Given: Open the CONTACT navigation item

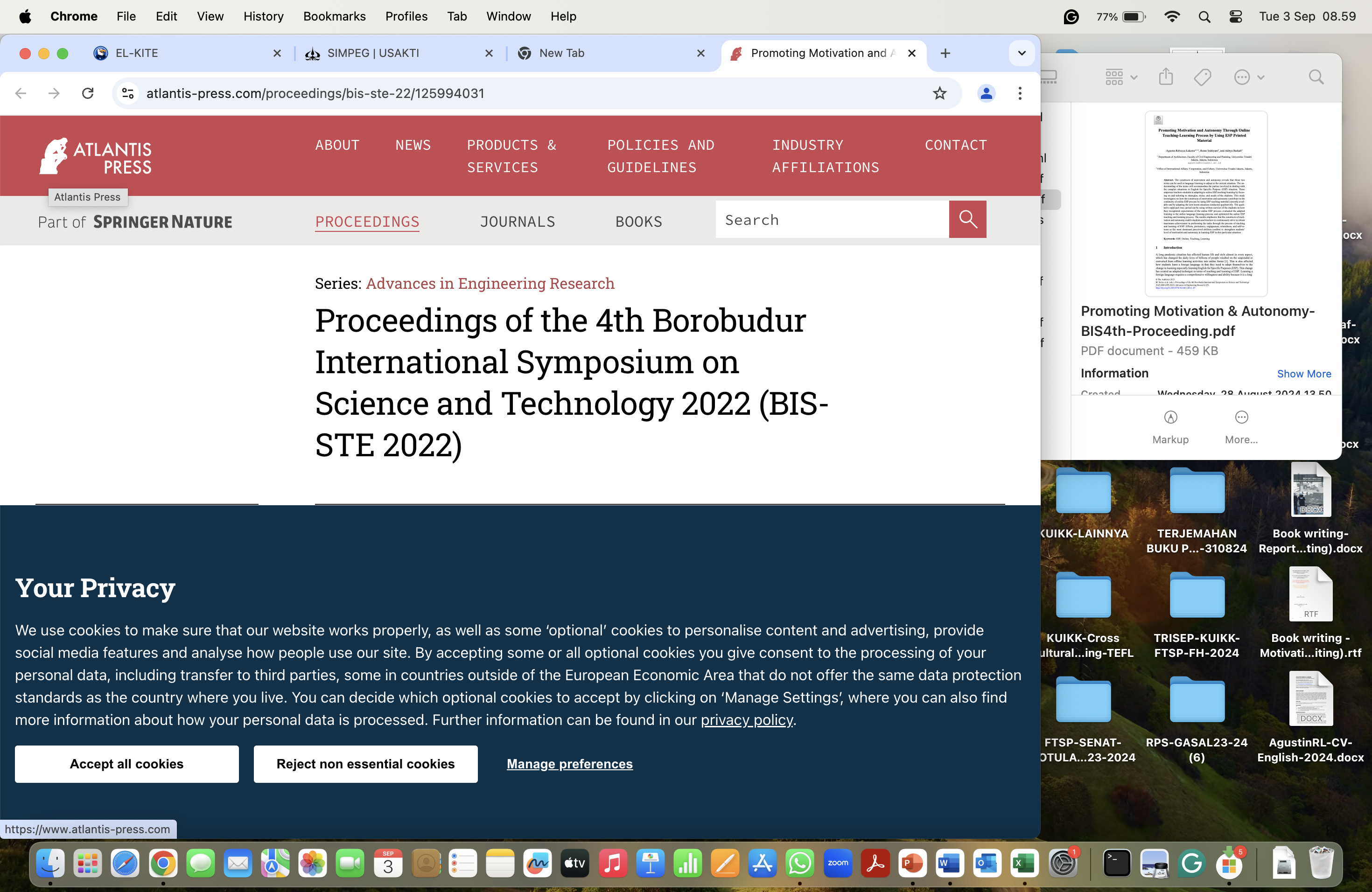Looking at the screenshot, I should (956, 145).
